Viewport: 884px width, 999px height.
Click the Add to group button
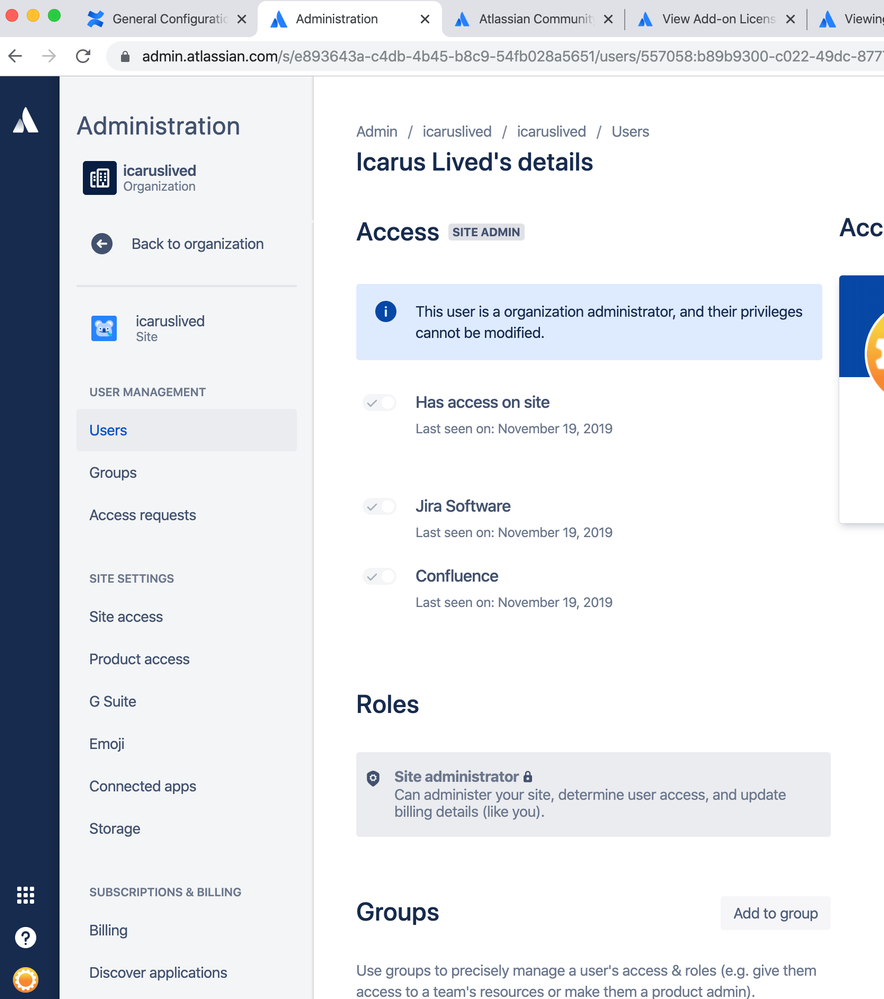pos(775,913)
